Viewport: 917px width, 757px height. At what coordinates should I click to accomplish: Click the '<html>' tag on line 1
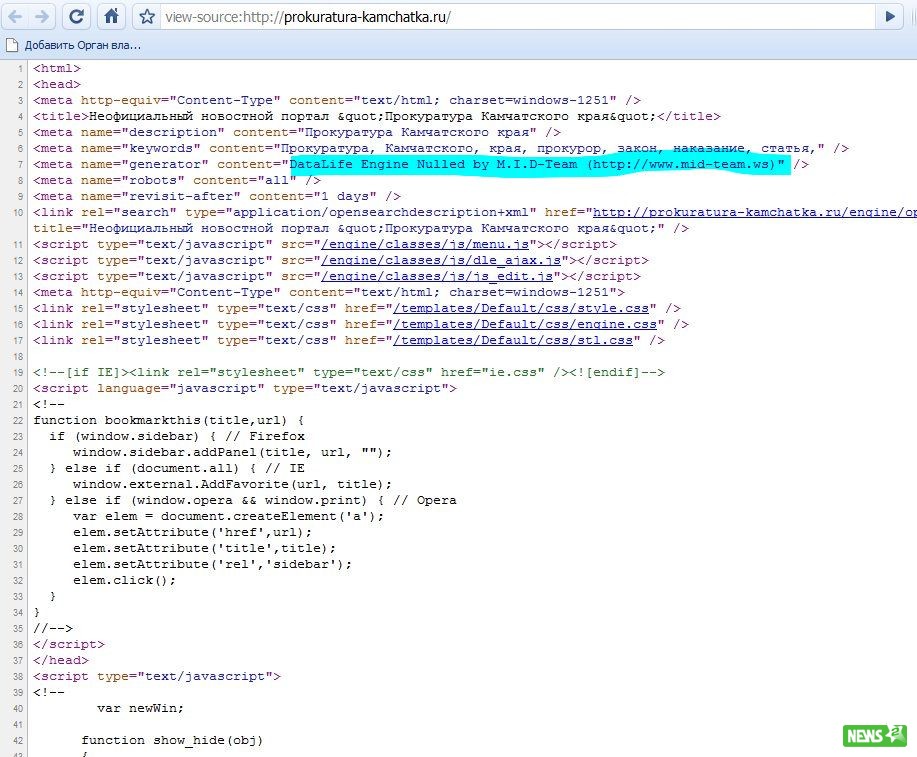pos(57,68)
